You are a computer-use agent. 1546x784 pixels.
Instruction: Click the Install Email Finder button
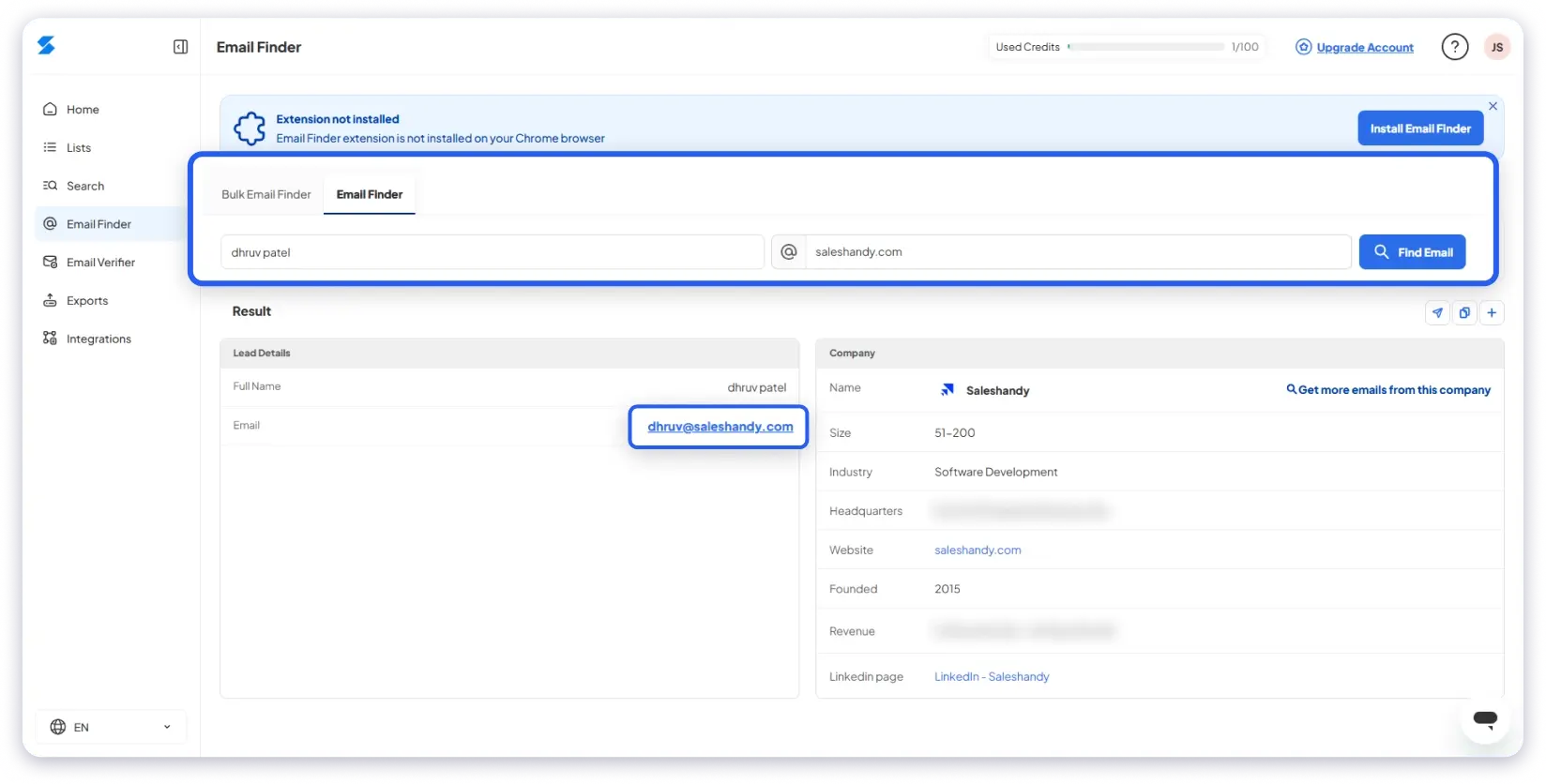coord(1420,128)
